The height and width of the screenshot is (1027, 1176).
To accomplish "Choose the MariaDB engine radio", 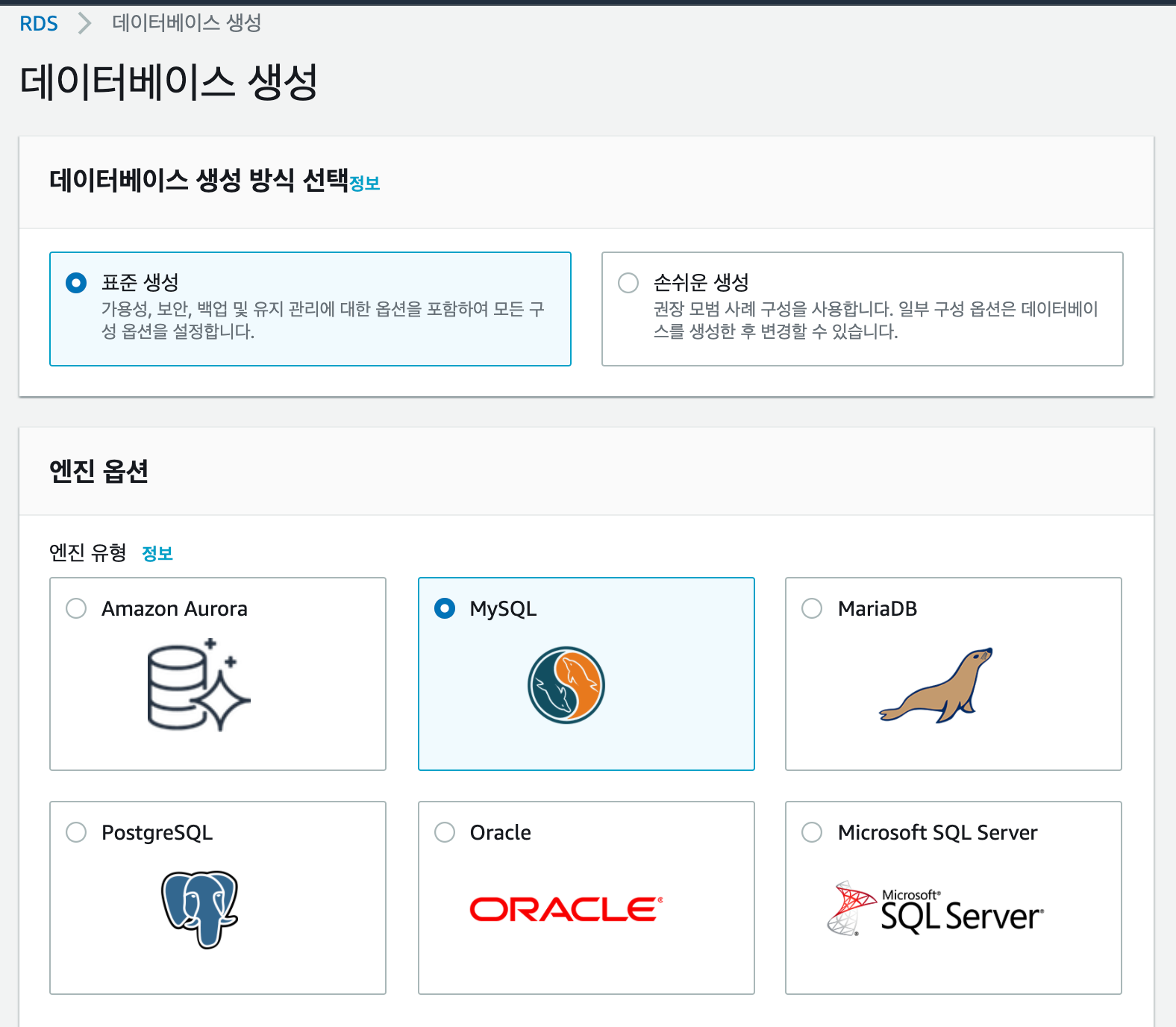I will 812,608.
